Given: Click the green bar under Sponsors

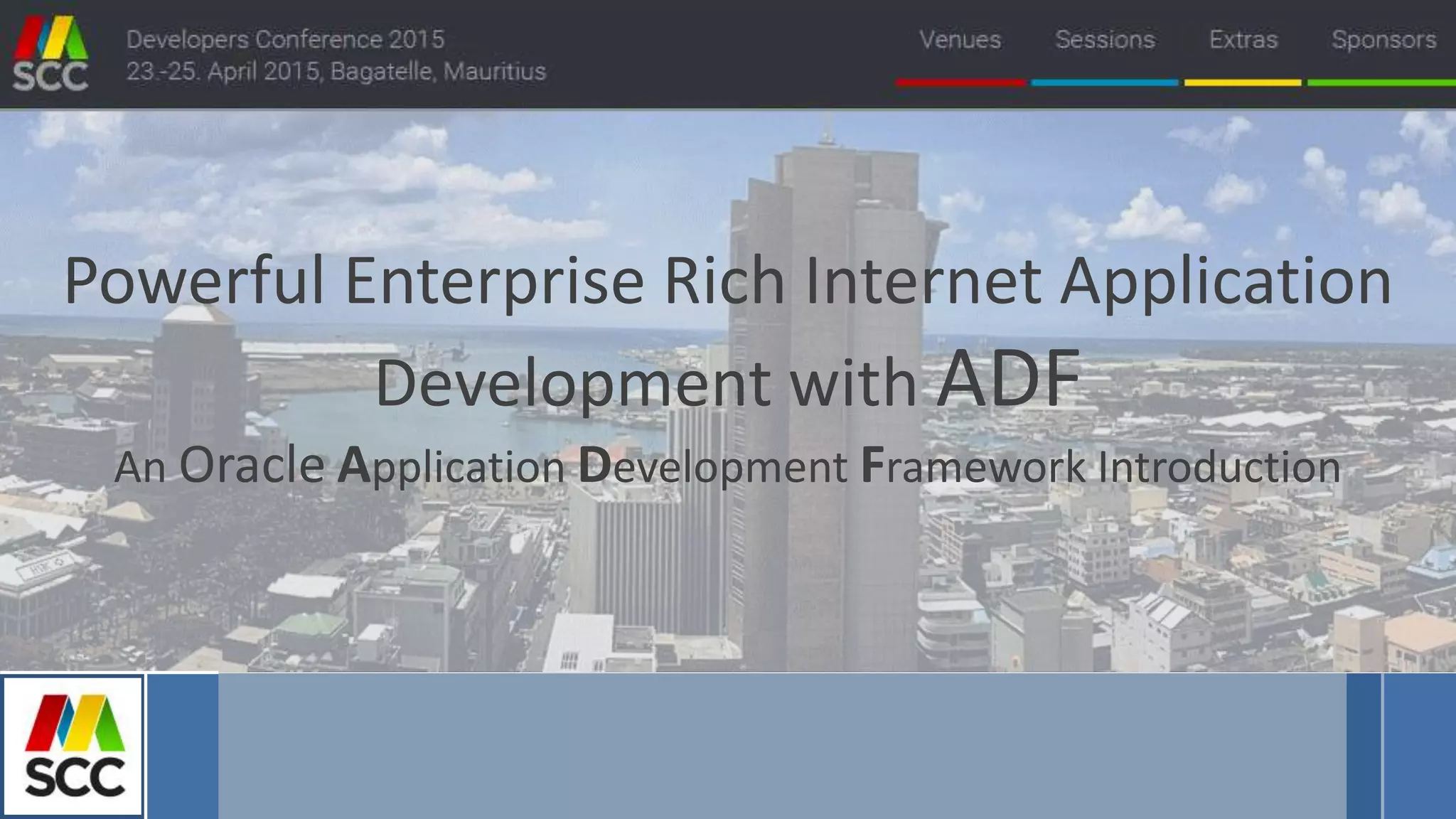Looking at the screenshot, I should click(x=1381, y=83).
